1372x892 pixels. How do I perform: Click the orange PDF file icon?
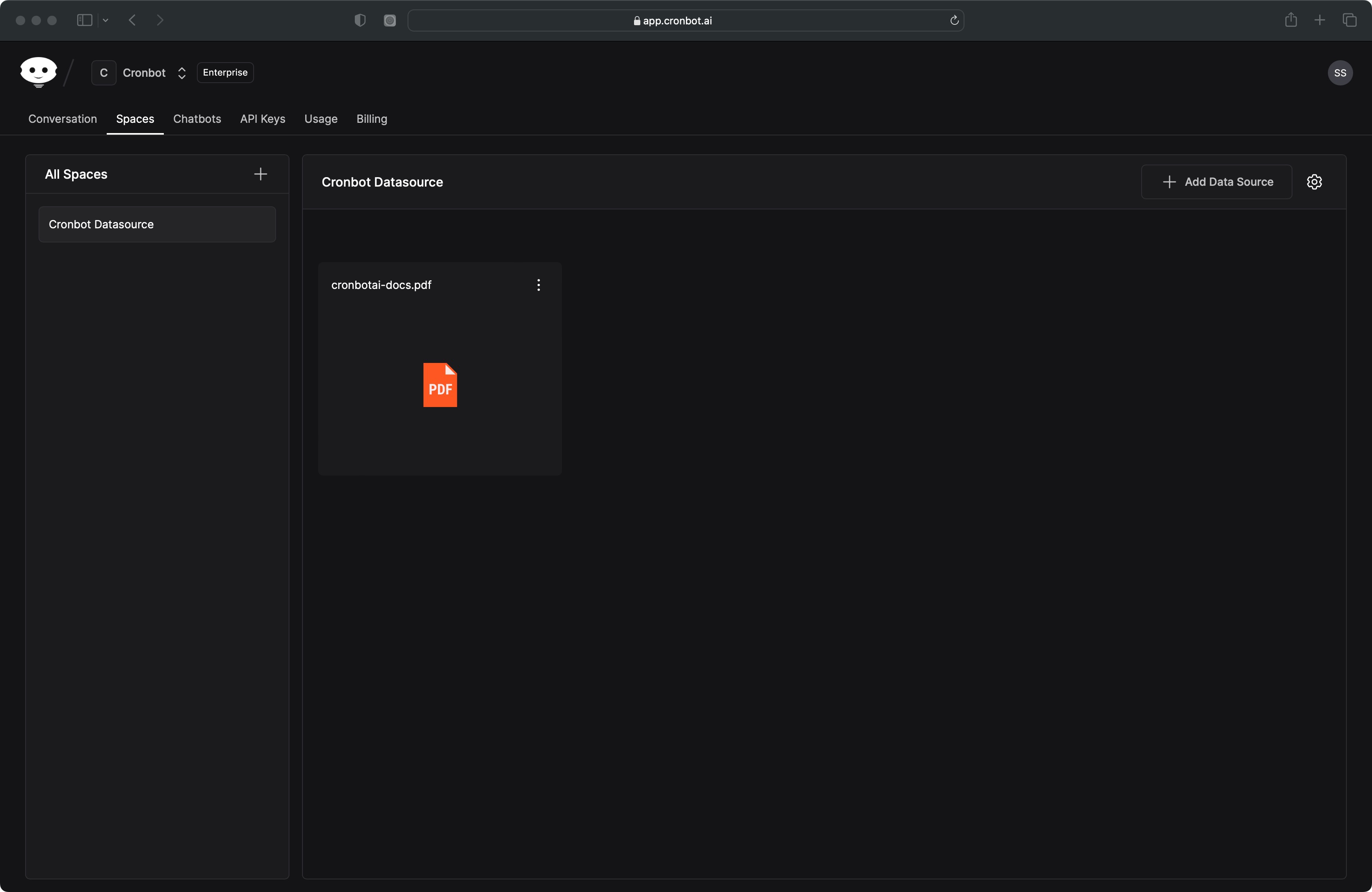(x=440, y=385)
